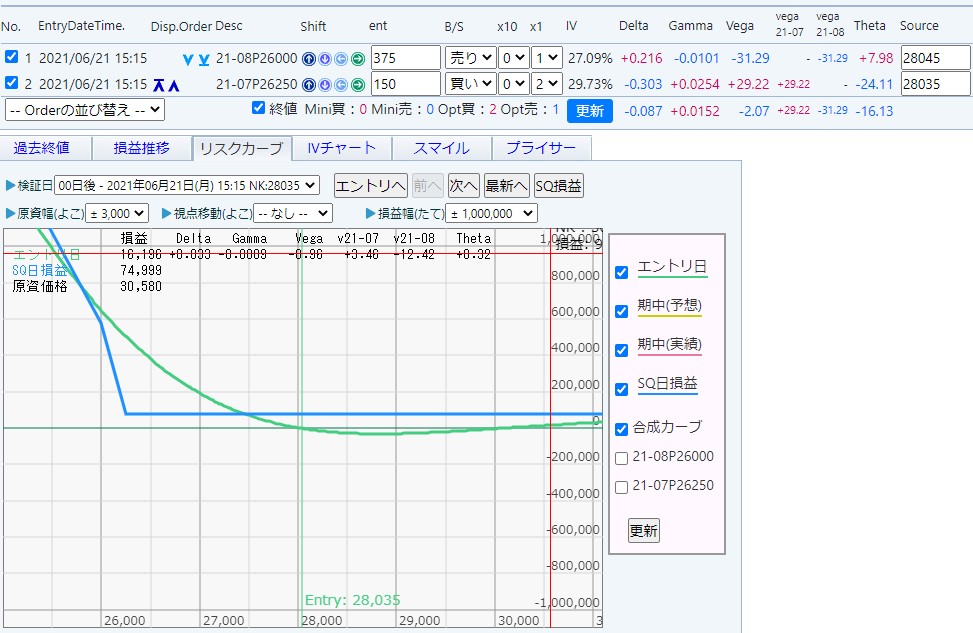
Task: Click the Source field showing 28035
Action: pos(935,84)
